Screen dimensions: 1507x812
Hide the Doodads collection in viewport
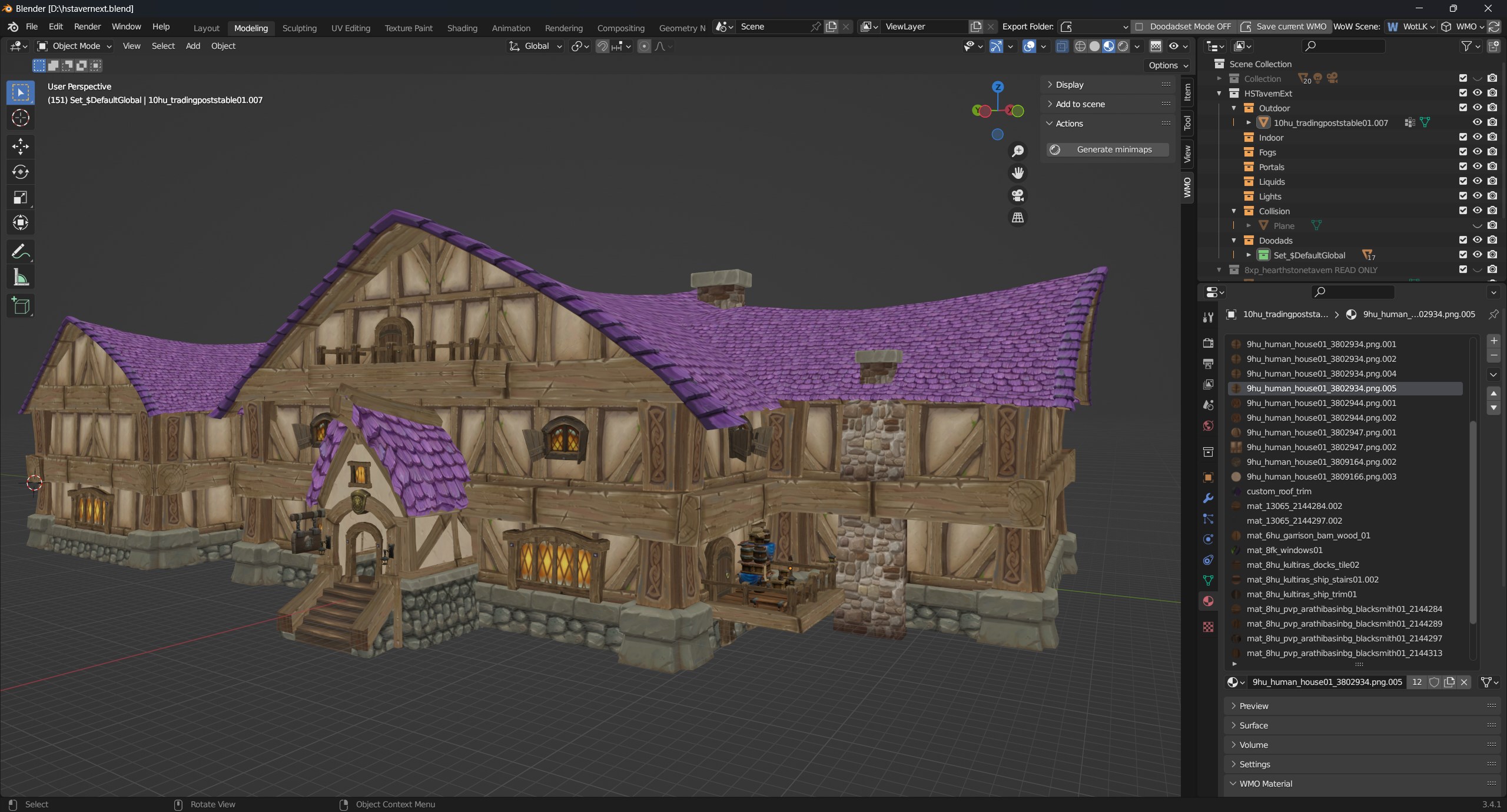(1478, 240)
